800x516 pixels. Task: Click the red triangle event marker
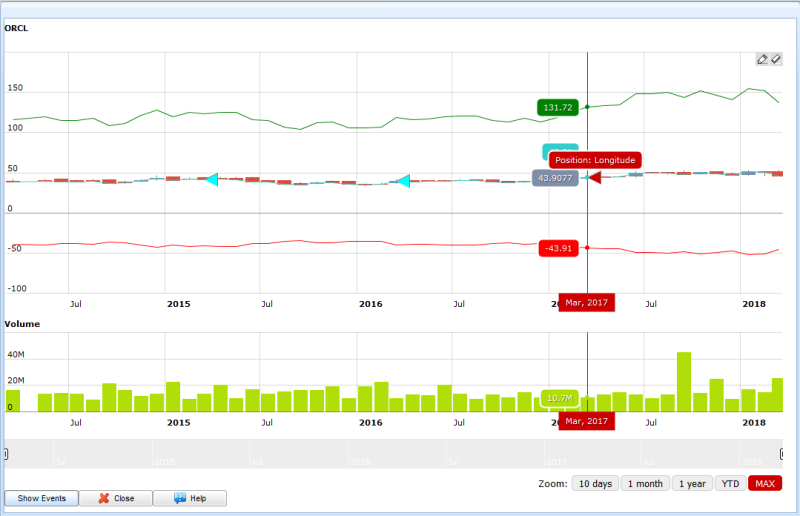593,178
